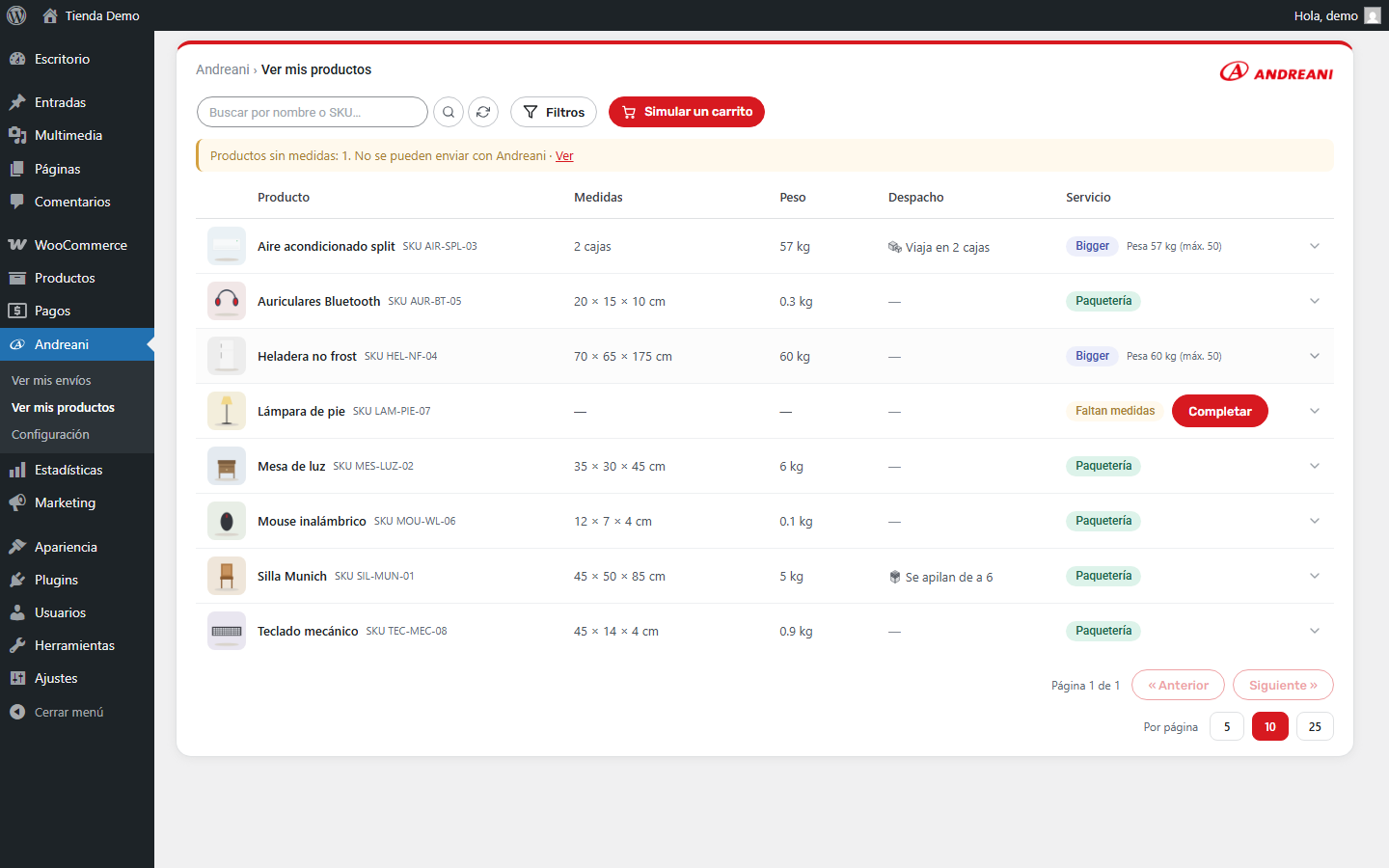1389x868 pixels.
Task: Click the Estadísticas chart icon
Action: click(17, 470)
